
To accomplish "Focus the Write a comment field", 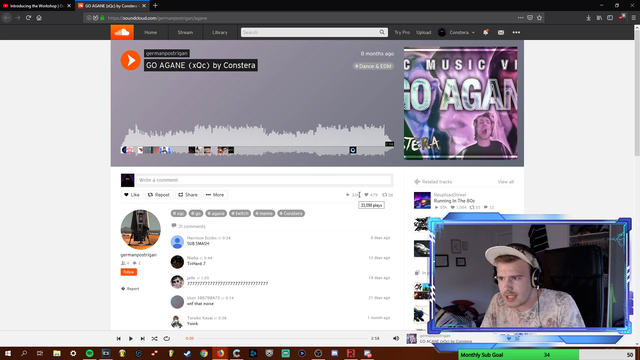I will pyautogui.click(x=264, y=180).
